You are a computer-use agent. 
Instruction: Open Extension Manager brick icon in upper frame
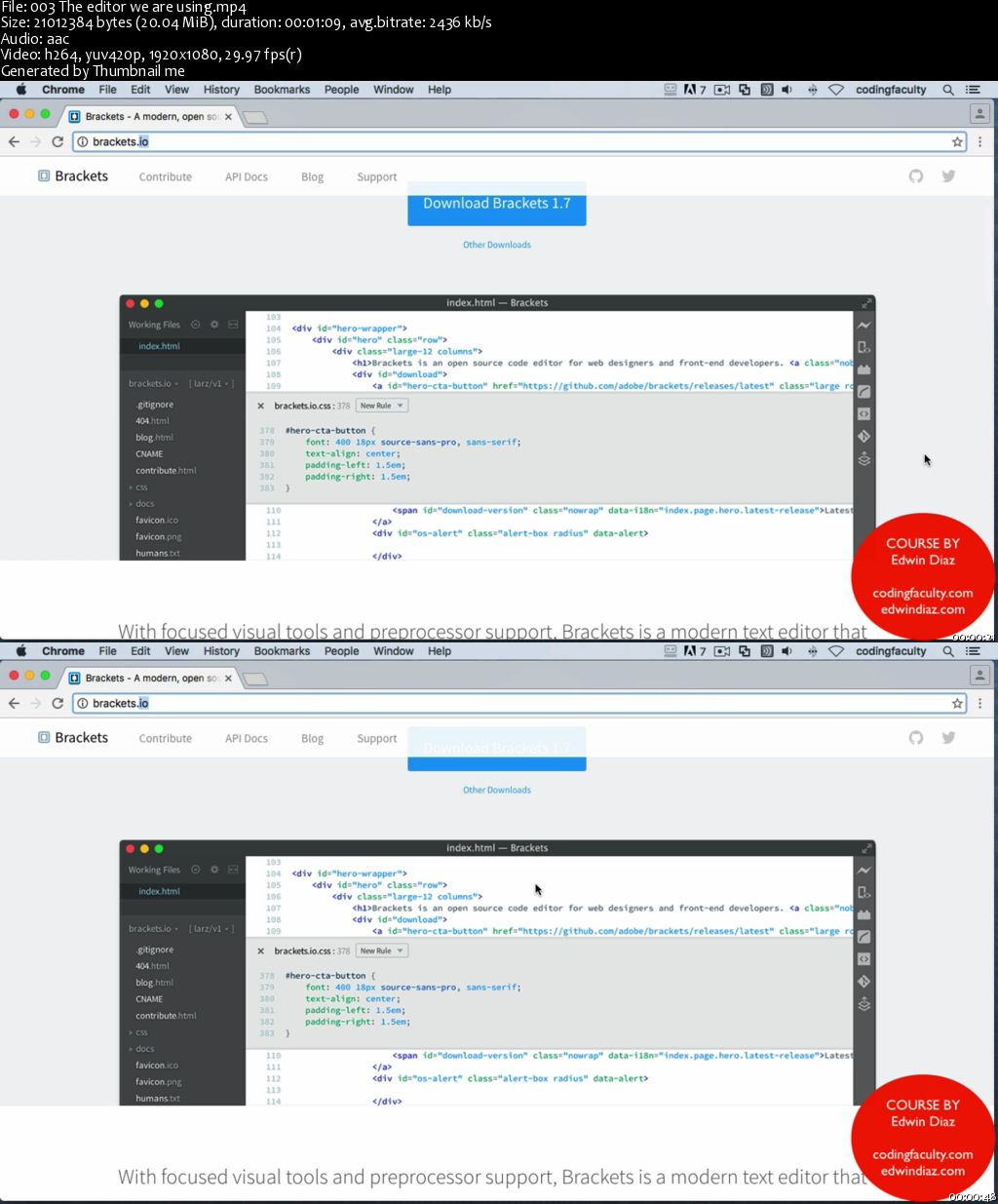click(x=864, y=369)
